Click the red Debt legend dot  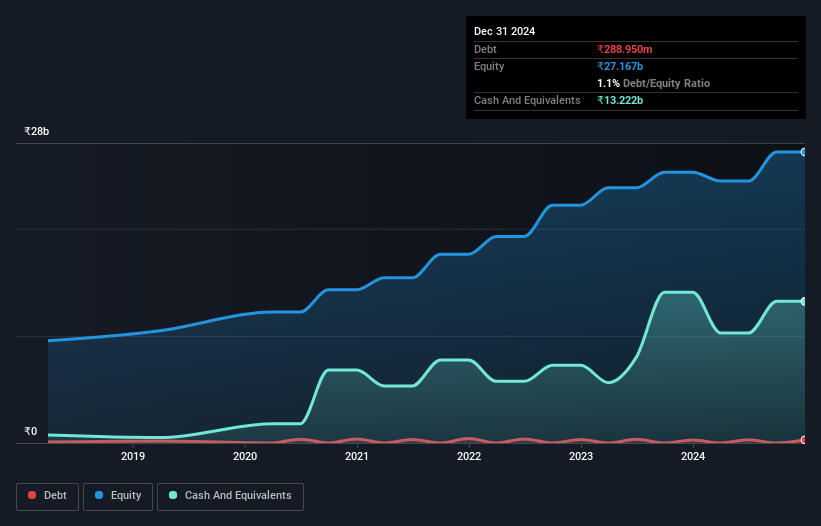point(32,495)
